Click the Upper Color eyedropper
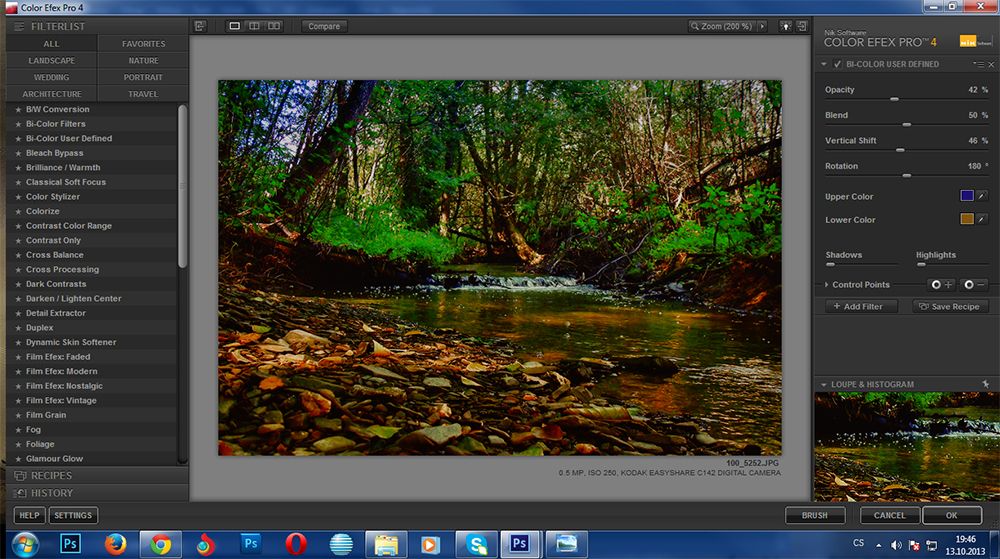The height and width of the screenshot is (559, 1000). point(982,197)
